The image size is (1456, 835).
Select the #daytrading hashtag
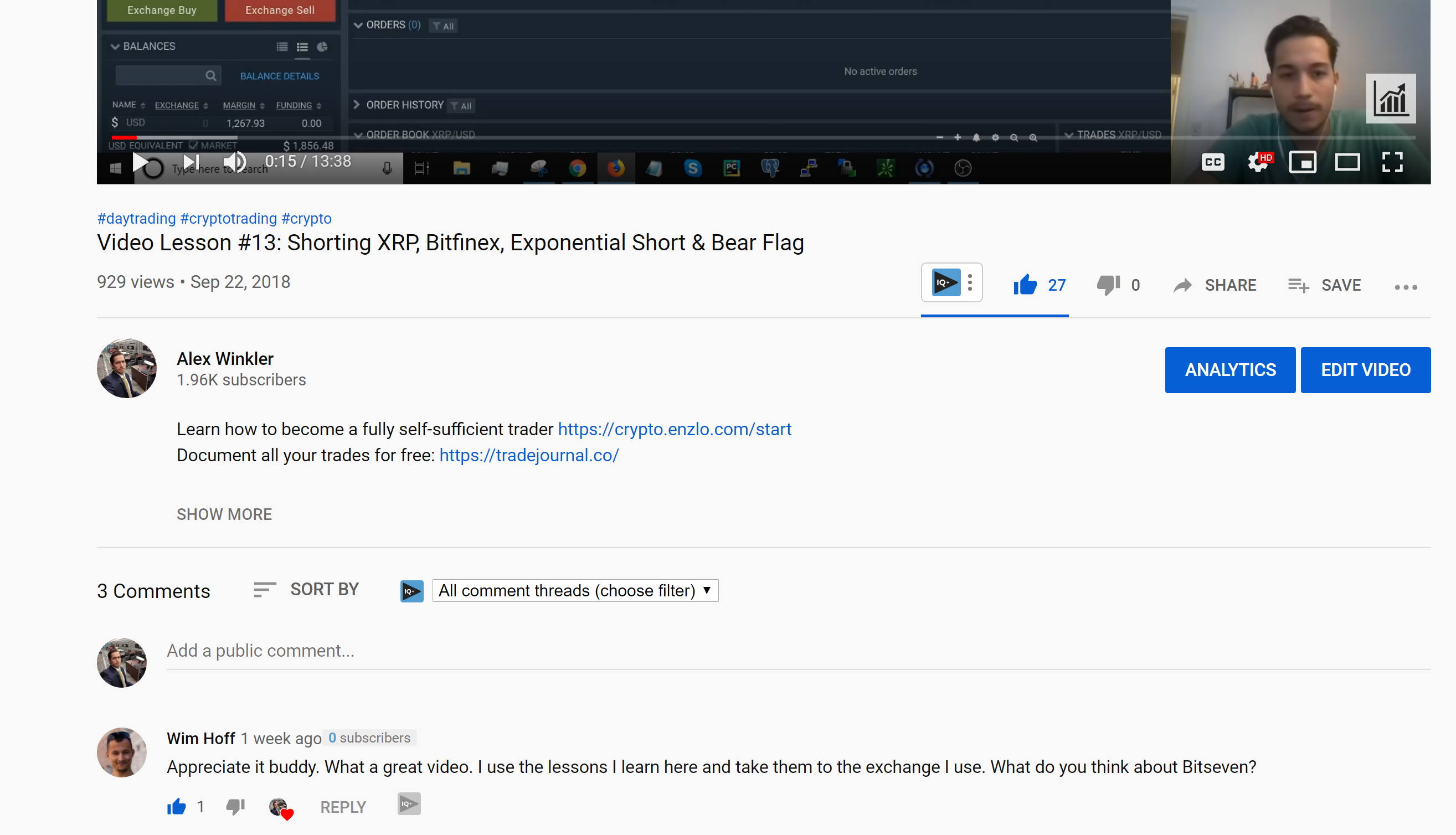(136, 219)
